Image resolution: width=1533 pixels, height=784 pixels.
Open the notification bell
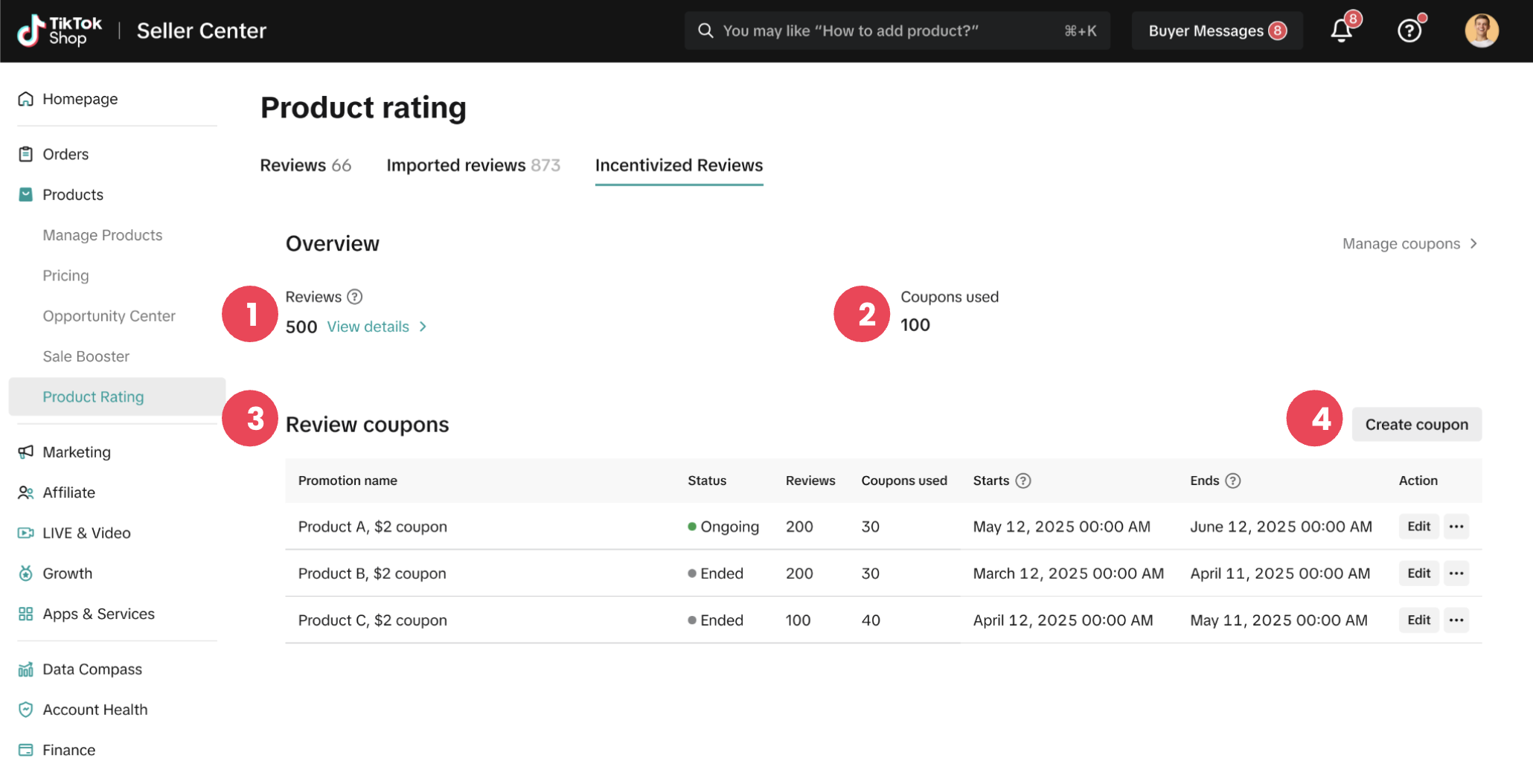coord(1340,30)
